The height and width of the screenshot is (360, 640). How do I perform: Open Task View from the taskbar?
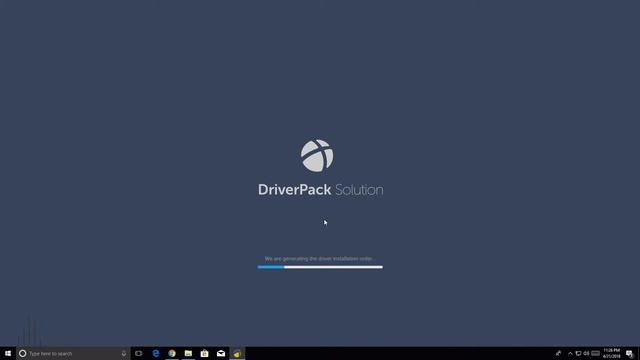pyautogui.click(x=139, y=353)
